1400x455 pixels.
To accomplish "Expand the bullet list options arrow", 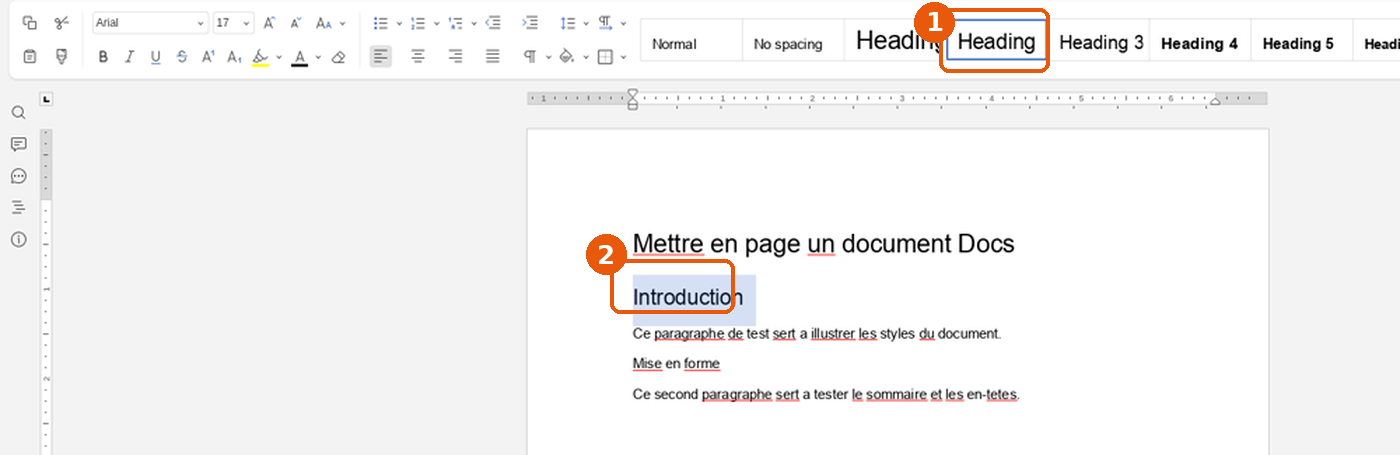I will point(399,23).
